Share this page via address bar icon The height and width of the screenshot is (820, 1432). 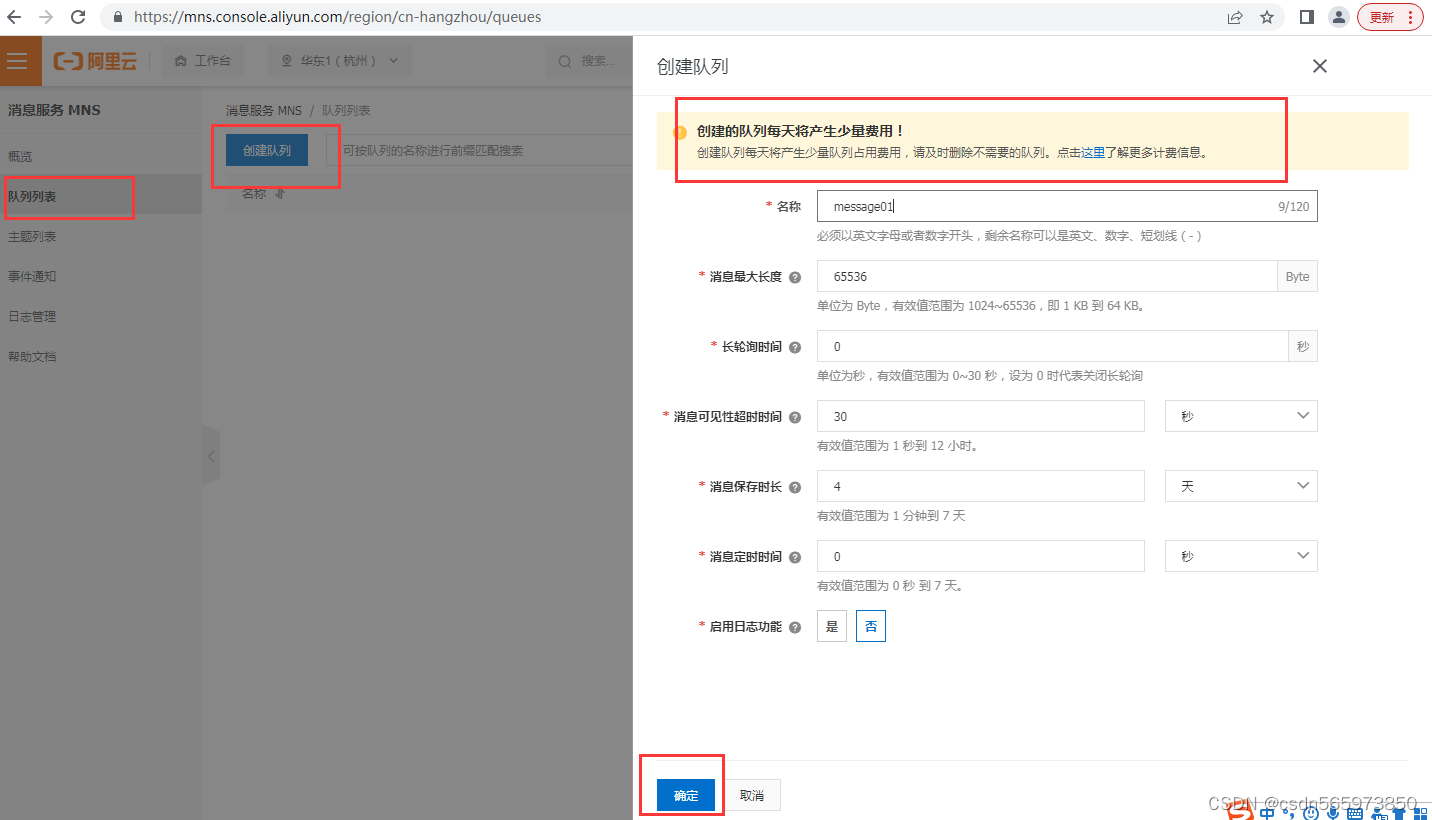(1236, 17)
